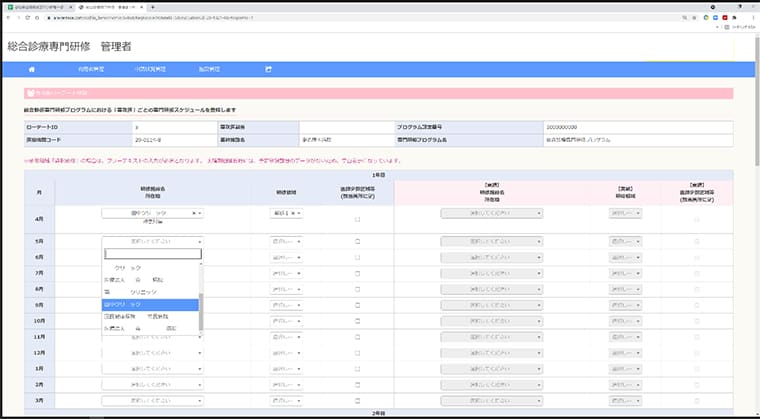The width and height of the screenshot is (760, 419).
Task: Select the highlighted clinic option in dropdown list
Action: tap(150, 305)
